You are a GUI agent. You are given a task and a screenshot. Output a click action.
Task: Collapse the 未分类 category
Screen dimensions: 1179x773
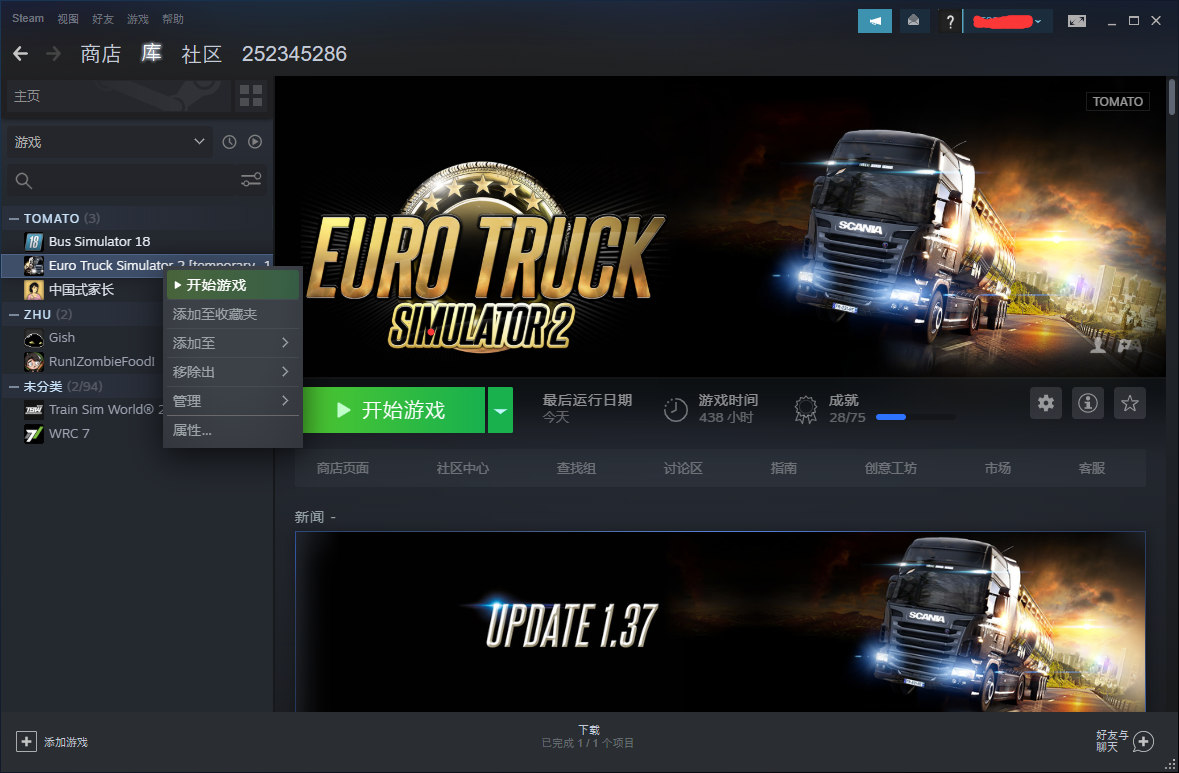pos(14,386)
